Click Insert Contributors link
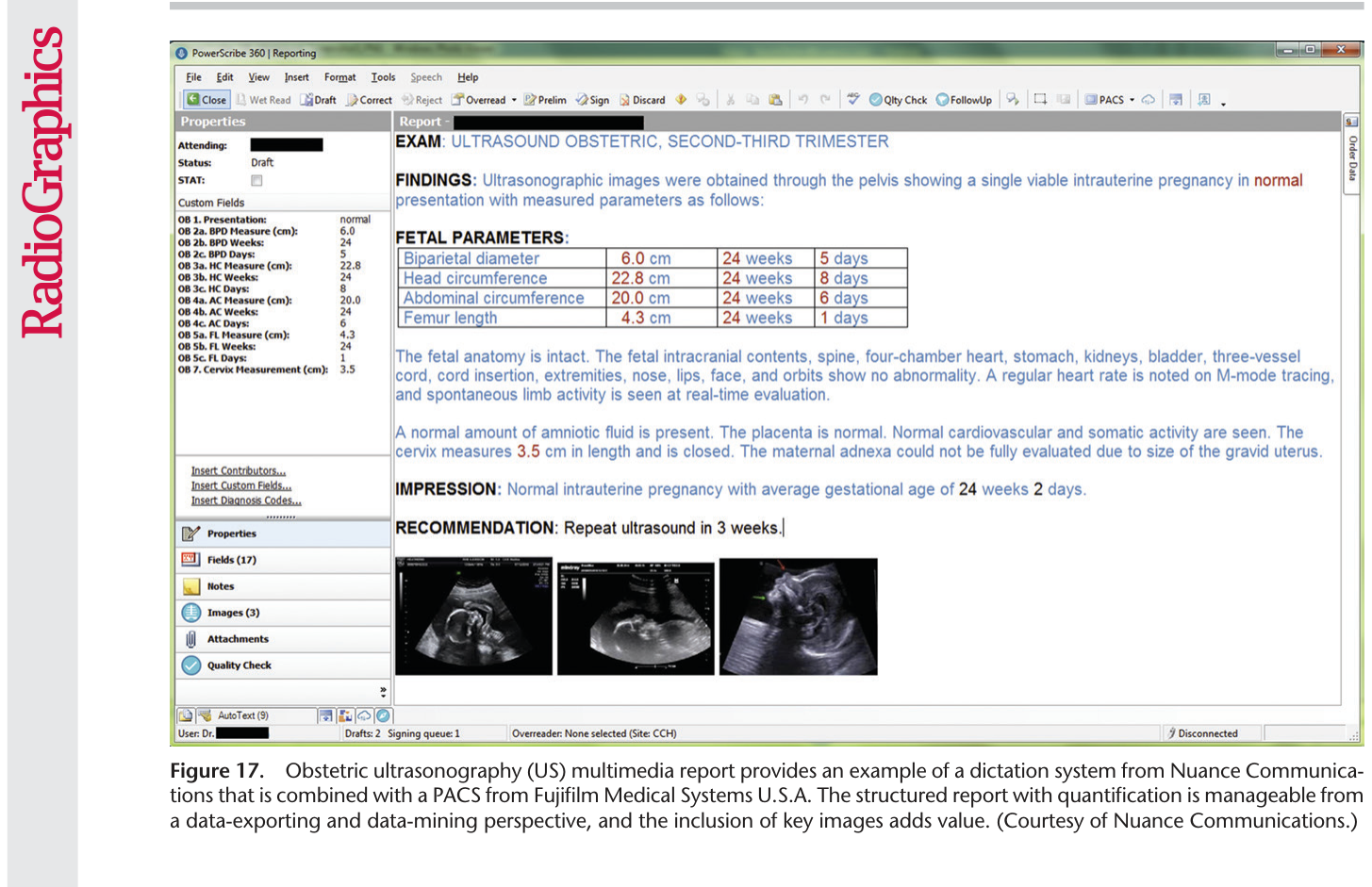The width and height of the screenshot is (1372, 887). click(x=238, y=470)
